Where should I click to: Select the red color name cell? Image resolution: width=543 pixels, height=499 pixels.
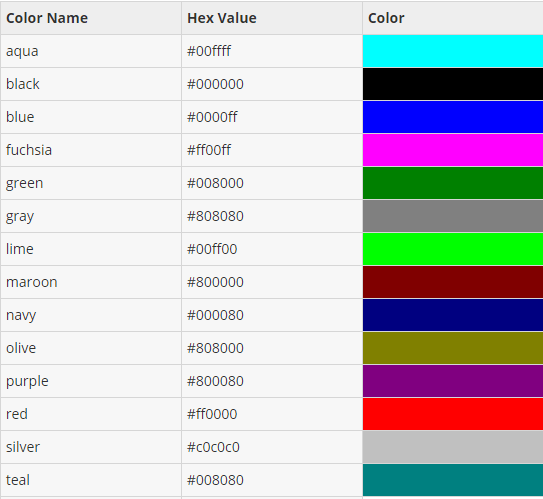pyautogui.click(x=91, y=414)
